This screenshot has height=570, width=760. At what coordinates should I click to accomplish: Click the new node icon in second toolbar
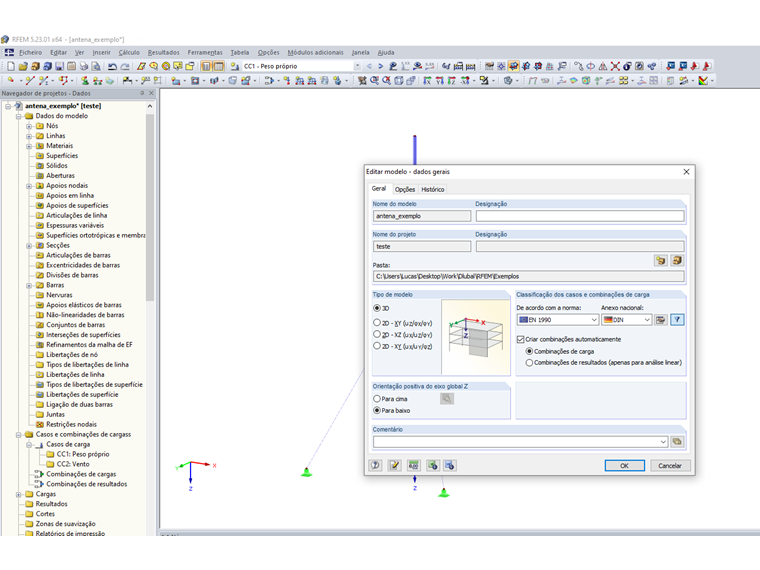click(x=11, y=80)
